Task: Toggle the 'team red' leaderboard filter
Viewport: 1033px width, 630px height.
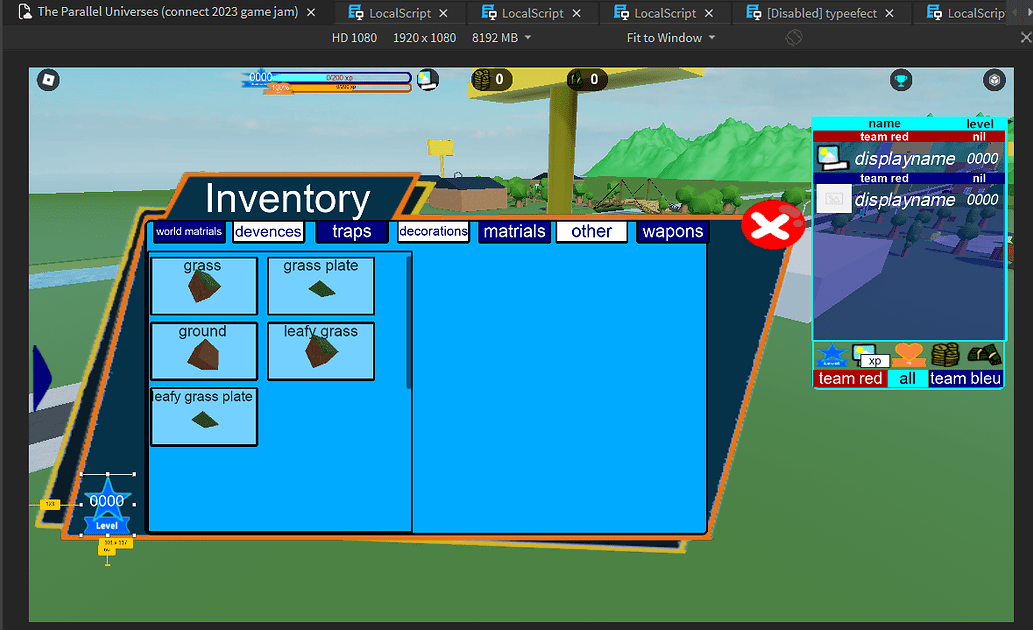Action: coord(851,378)
